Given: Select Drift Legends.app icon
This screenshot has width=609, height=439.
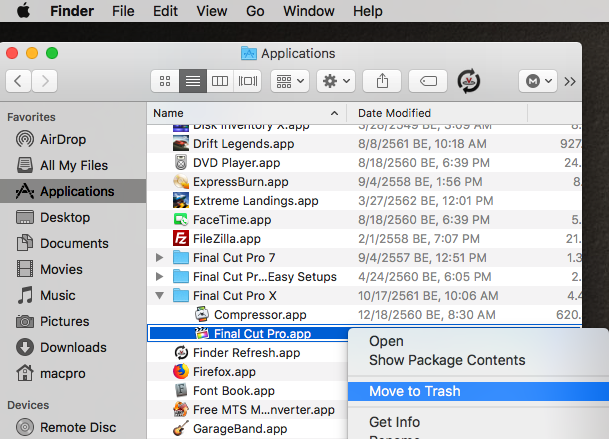Looking at the screenshot, I should pyautogui.click(x=181, y=143).
